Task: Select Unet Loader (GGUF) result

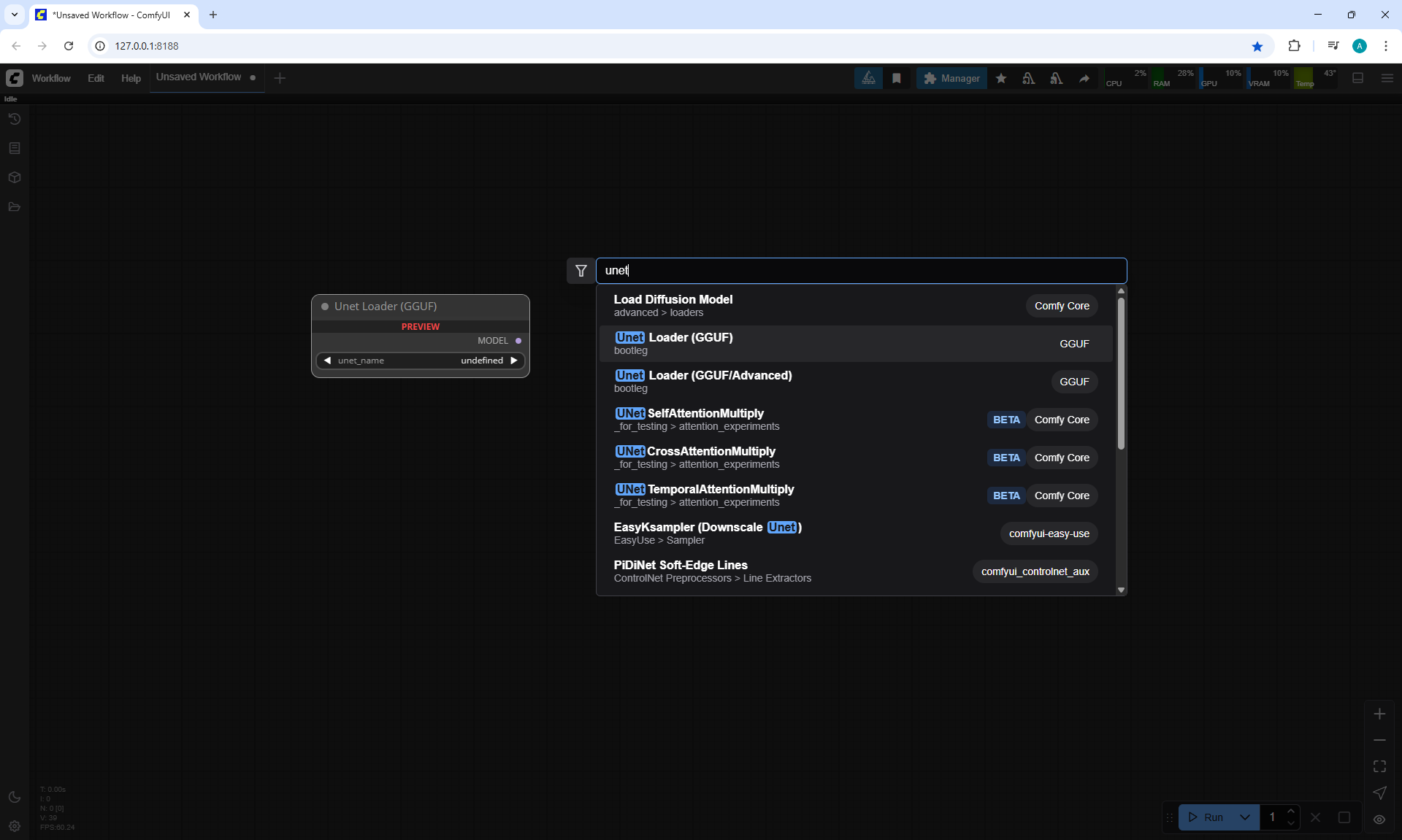Action: point(856,344)
